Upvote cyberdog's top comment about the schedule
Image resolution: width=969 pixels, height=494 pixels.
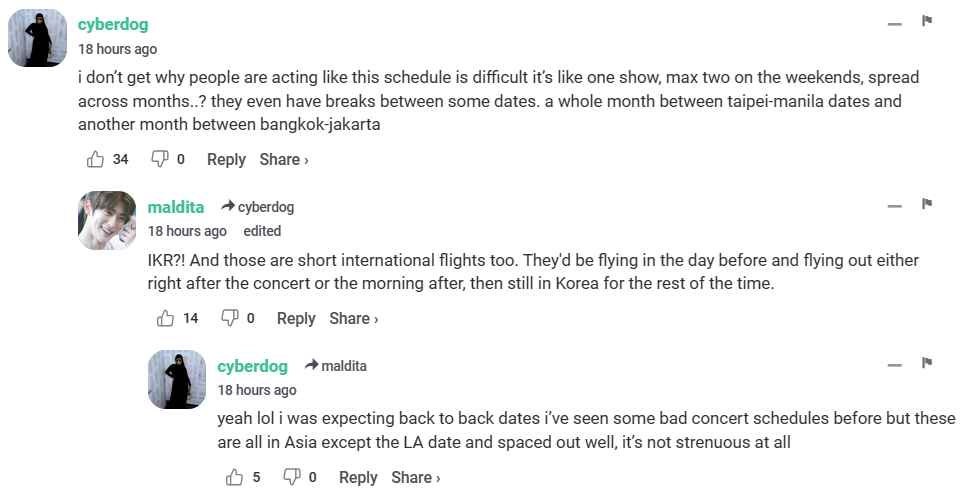(96, 159)
